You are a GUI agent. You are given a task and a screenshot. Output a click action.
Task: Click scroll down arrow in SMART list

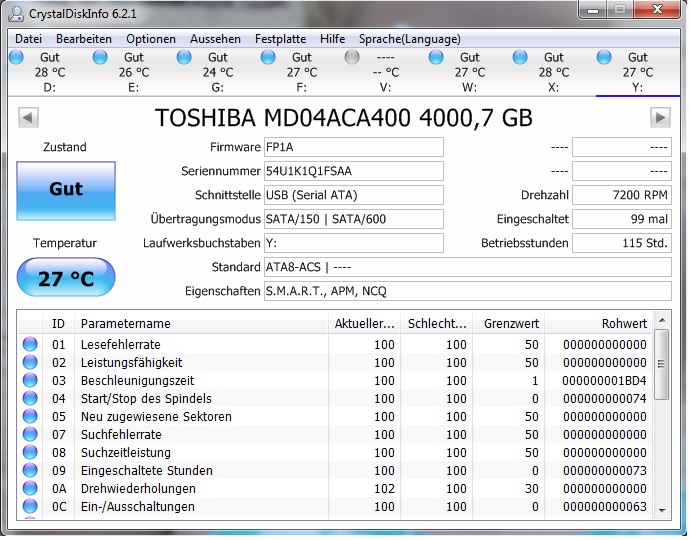(x=661, y=510)
